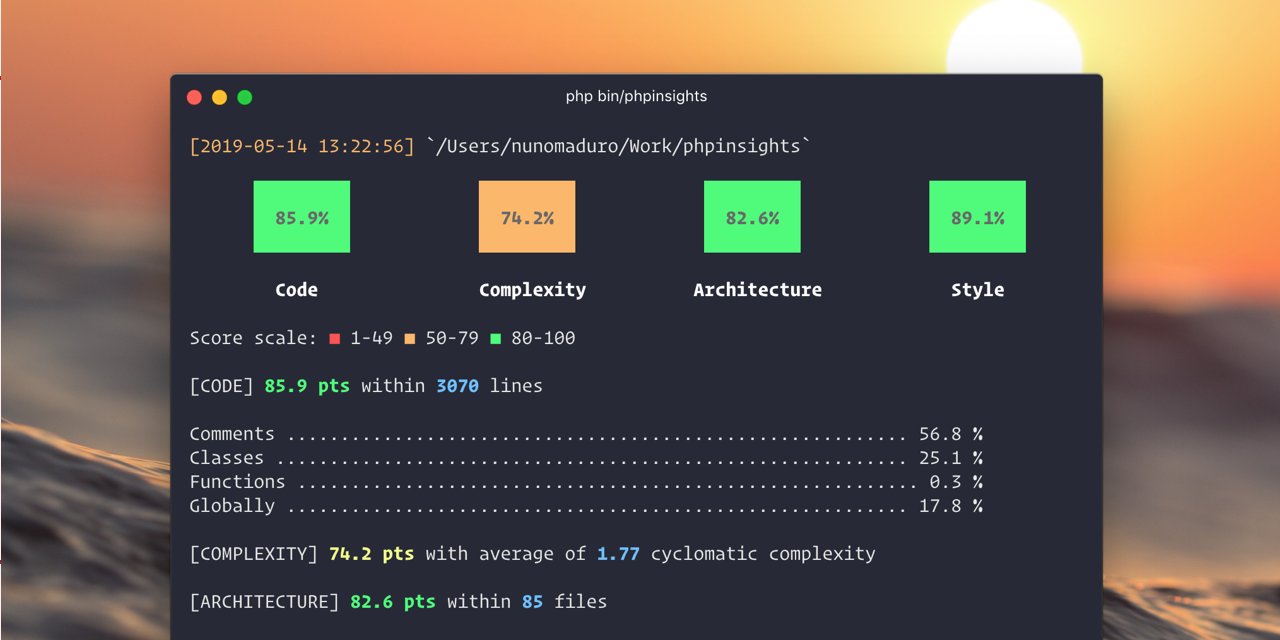Select the green Code score badge
Image resolution: width=1280 pixels, height=640 pixels.
[x=302, y=216]
